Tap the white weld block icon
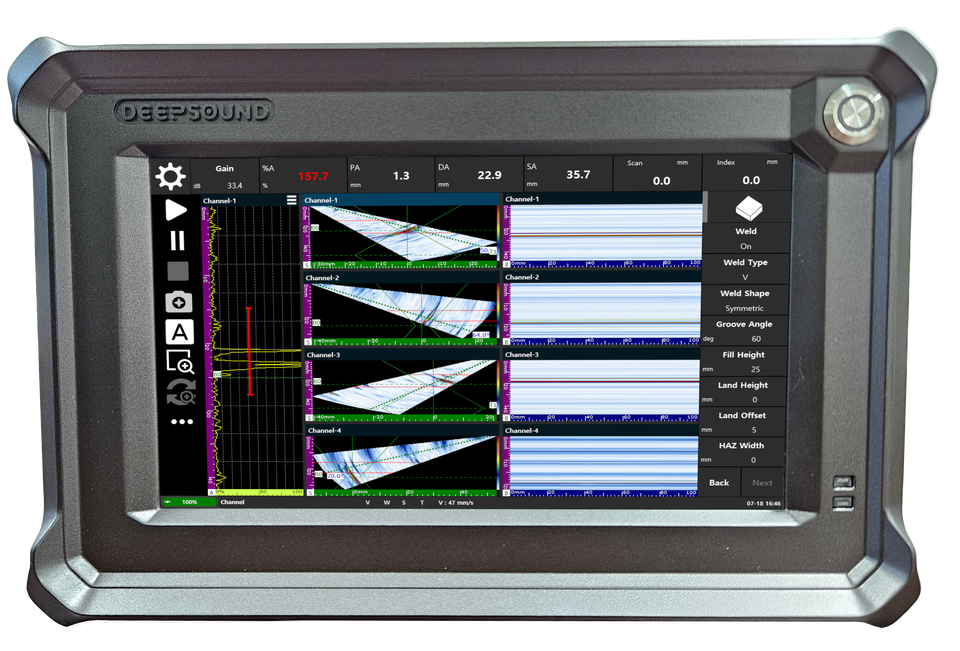The image size is (960, 651). coord(748,208)
